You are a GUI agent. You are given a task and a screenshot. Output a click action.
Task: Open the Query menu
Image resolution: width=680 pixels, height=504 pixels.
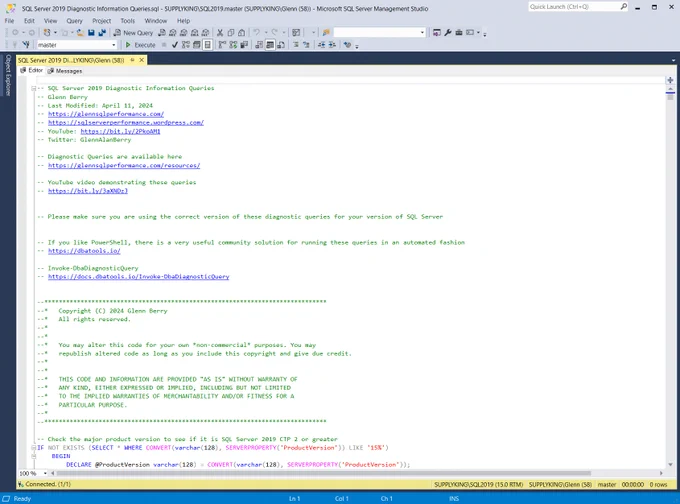point(75,21)
